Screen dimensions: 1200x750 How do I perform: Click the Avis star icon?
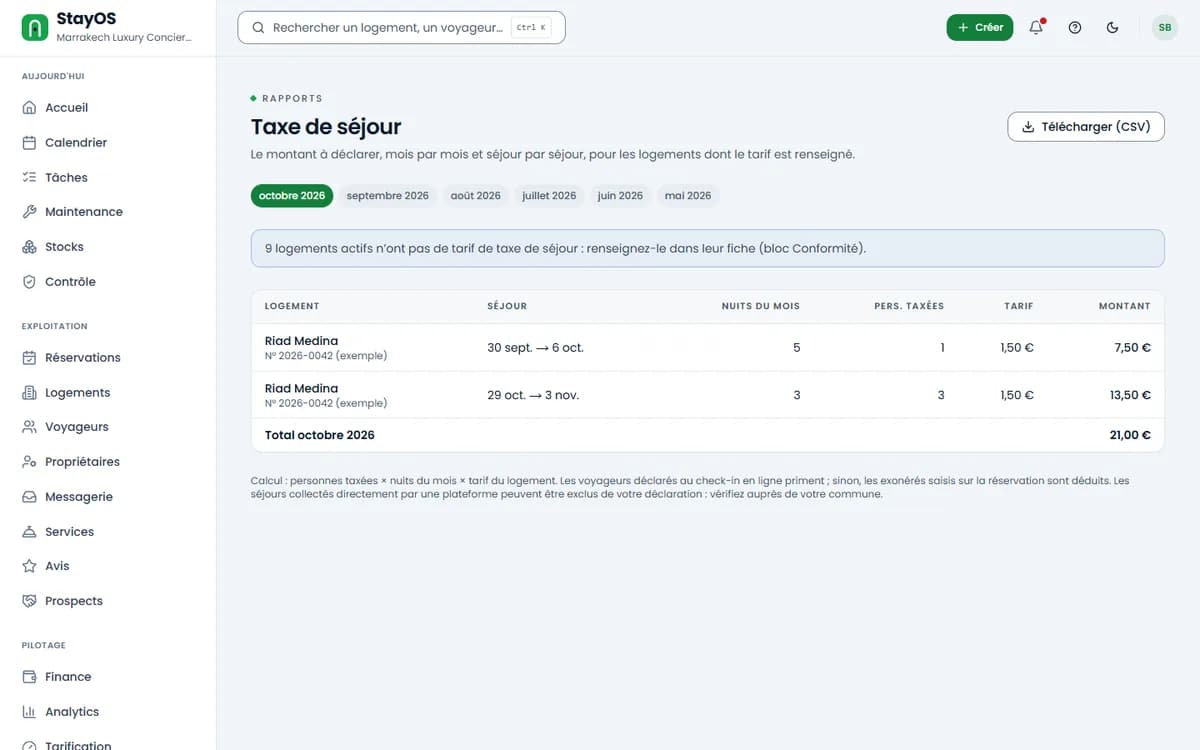29,566
